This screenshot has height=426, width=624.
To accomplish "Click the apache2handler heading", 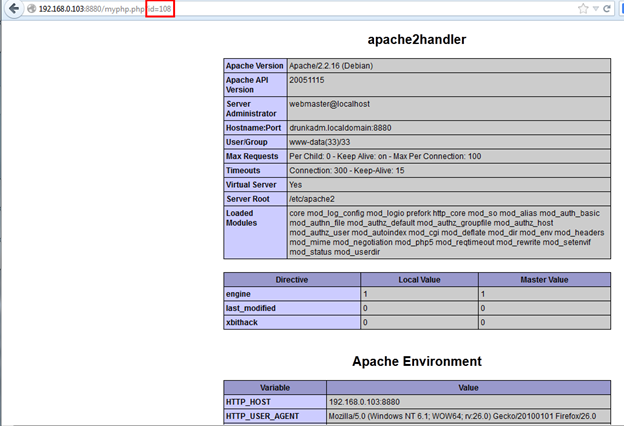I will click(x=416, y=40).
